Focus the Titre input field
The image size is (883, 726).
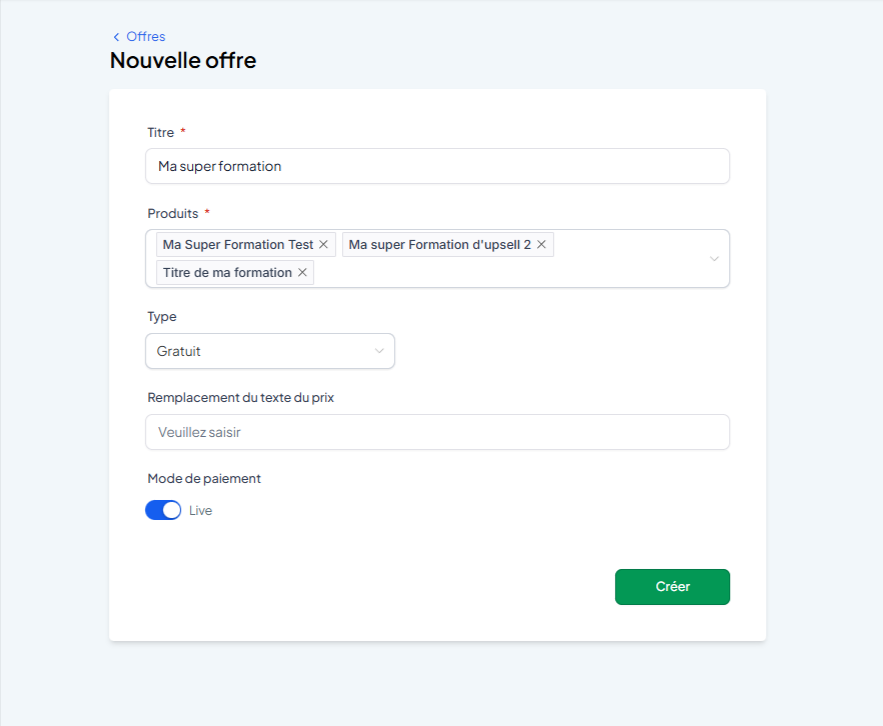click(x=438, y=166)
